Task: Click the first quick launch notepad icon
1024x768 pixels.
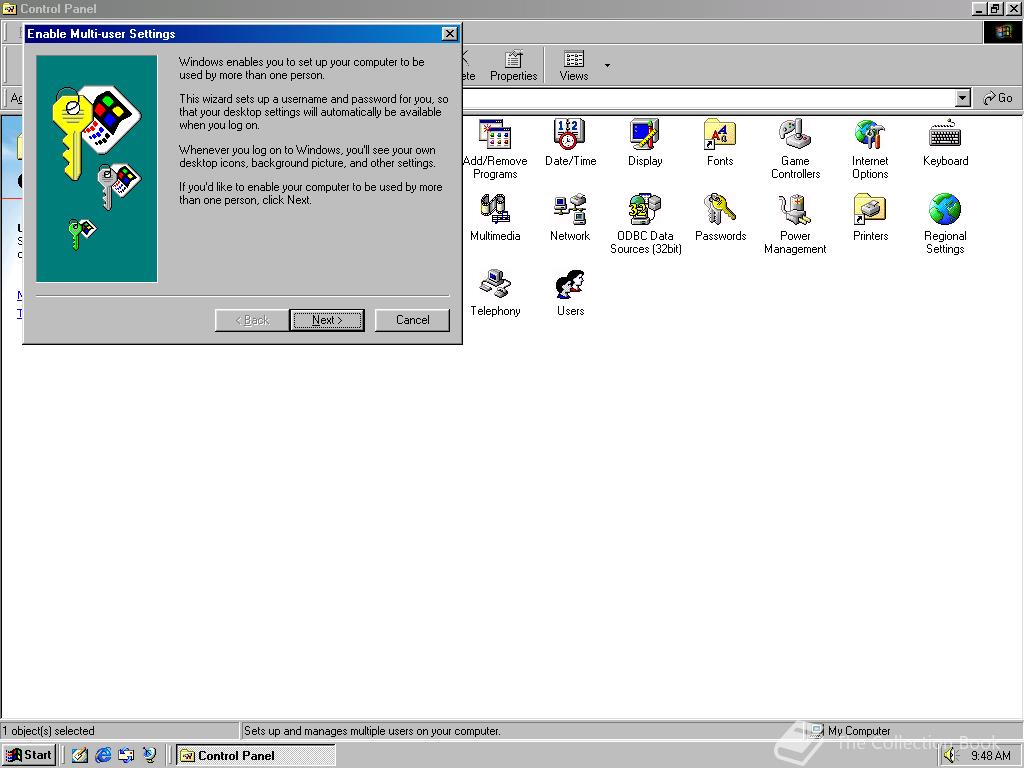Action: [x=80, y=755]
